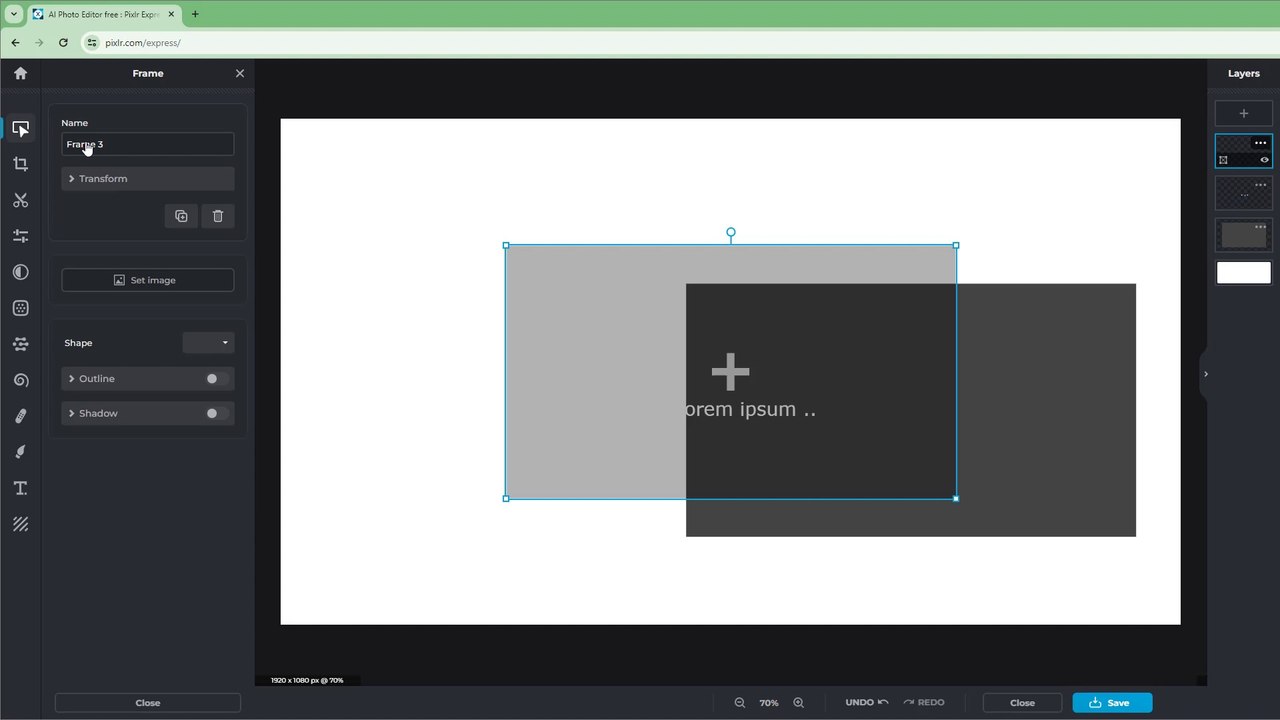Open the Shape dropdown
Screen dimensions: 1280x720
coord(208,343)
